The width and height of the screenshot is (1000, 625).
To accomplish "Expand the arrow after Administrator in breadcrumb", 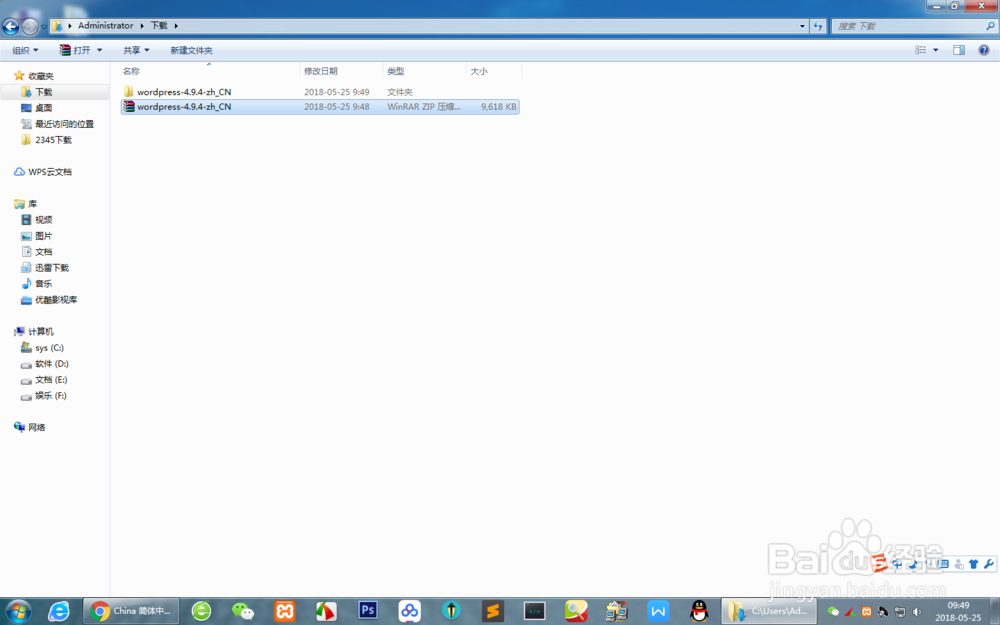I will 142,26.
